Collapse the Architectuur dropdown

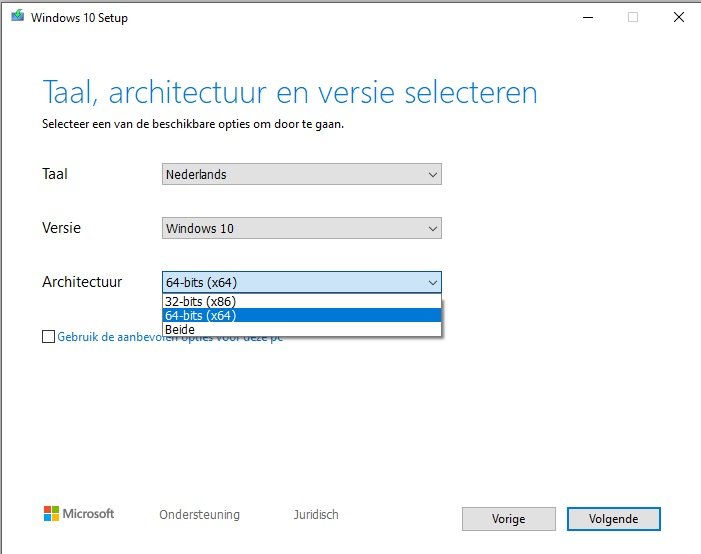pyautogui.click(x=302, y=282)
